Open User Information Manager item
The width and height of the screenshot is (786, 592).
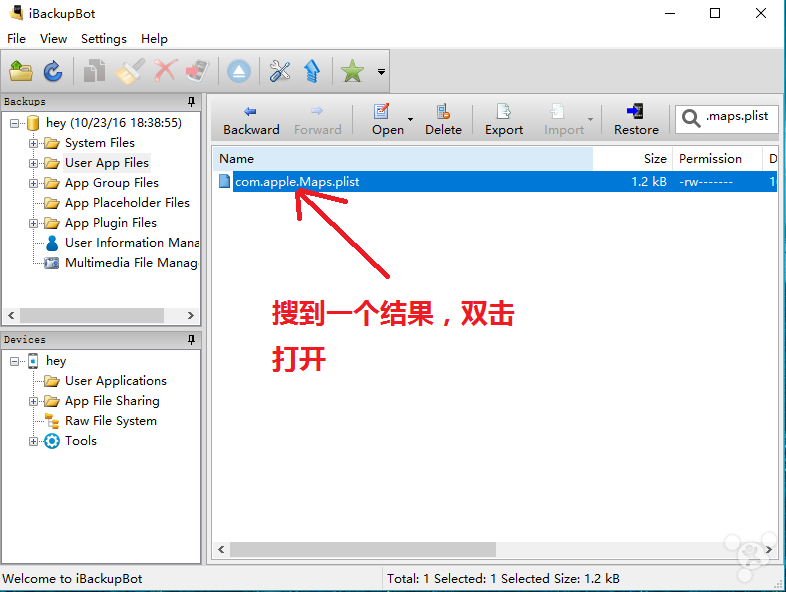click(x=132, y=243)
